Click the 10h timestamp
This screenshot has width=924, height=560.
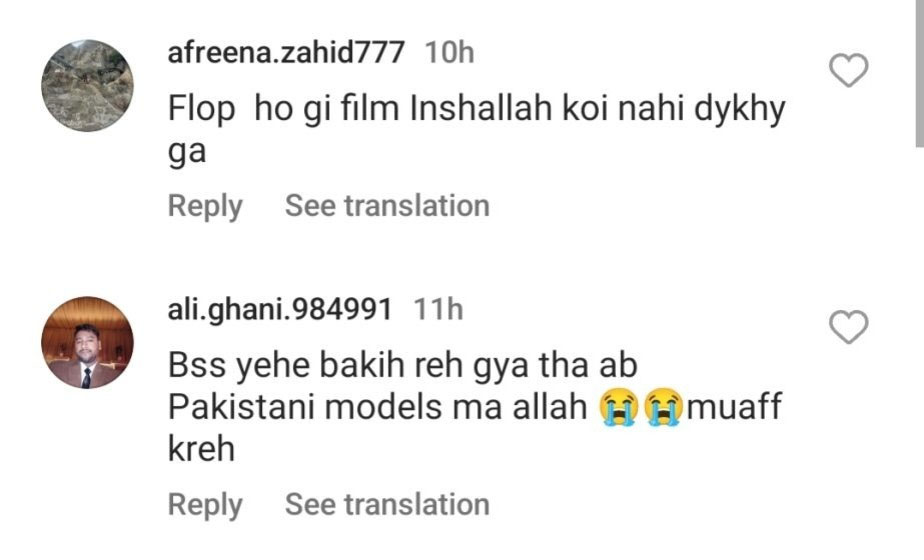pos(449,52)
